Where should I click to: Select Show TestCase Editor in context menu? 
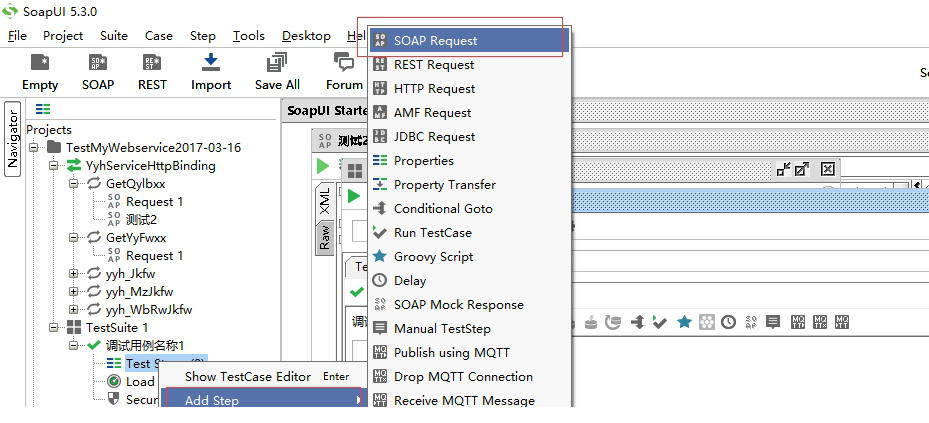point(264,377)
